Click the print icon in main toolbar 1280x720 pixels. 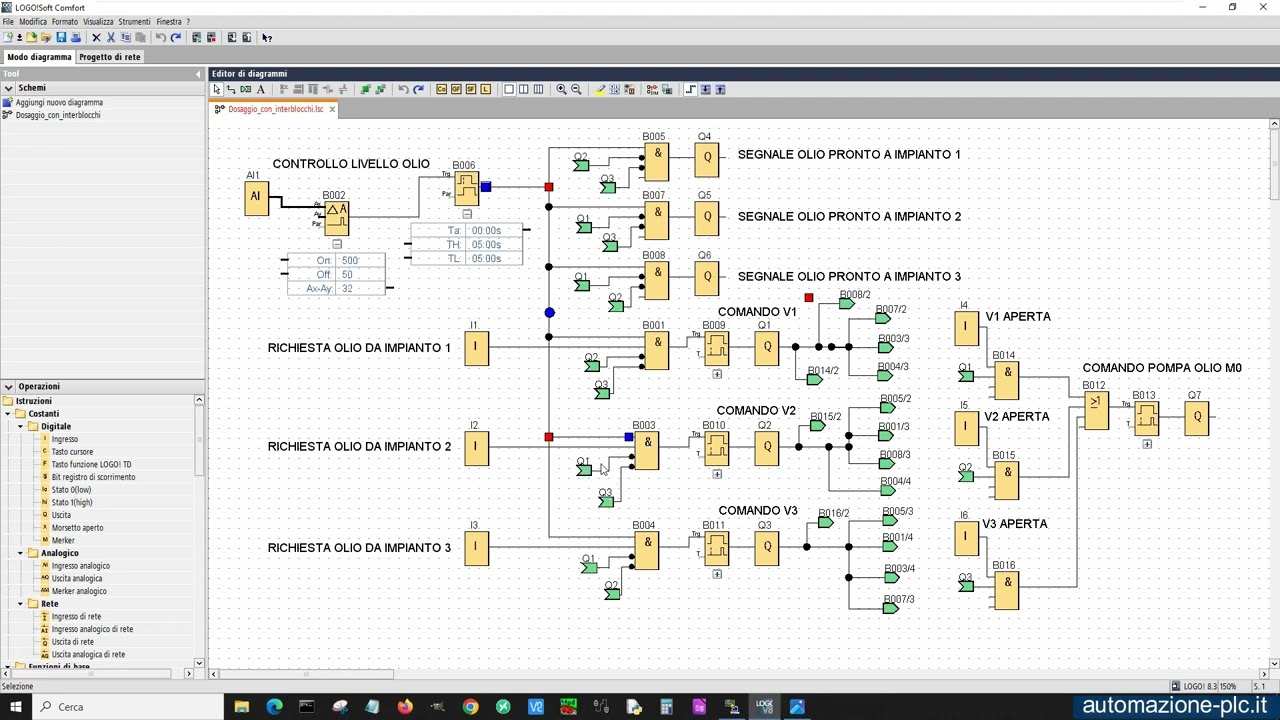(x=75, y=37)
